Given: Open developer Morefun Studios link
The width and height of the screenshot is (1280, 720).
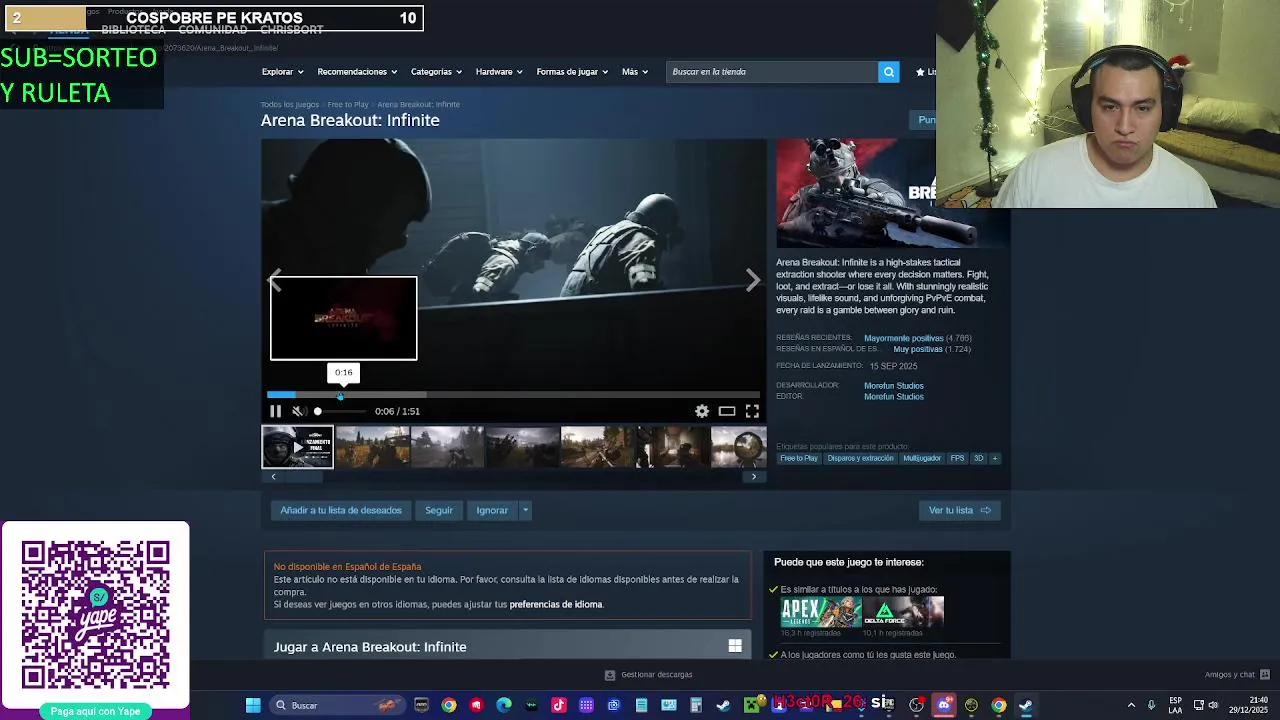Looking at the screenshot, I should 894,385.
